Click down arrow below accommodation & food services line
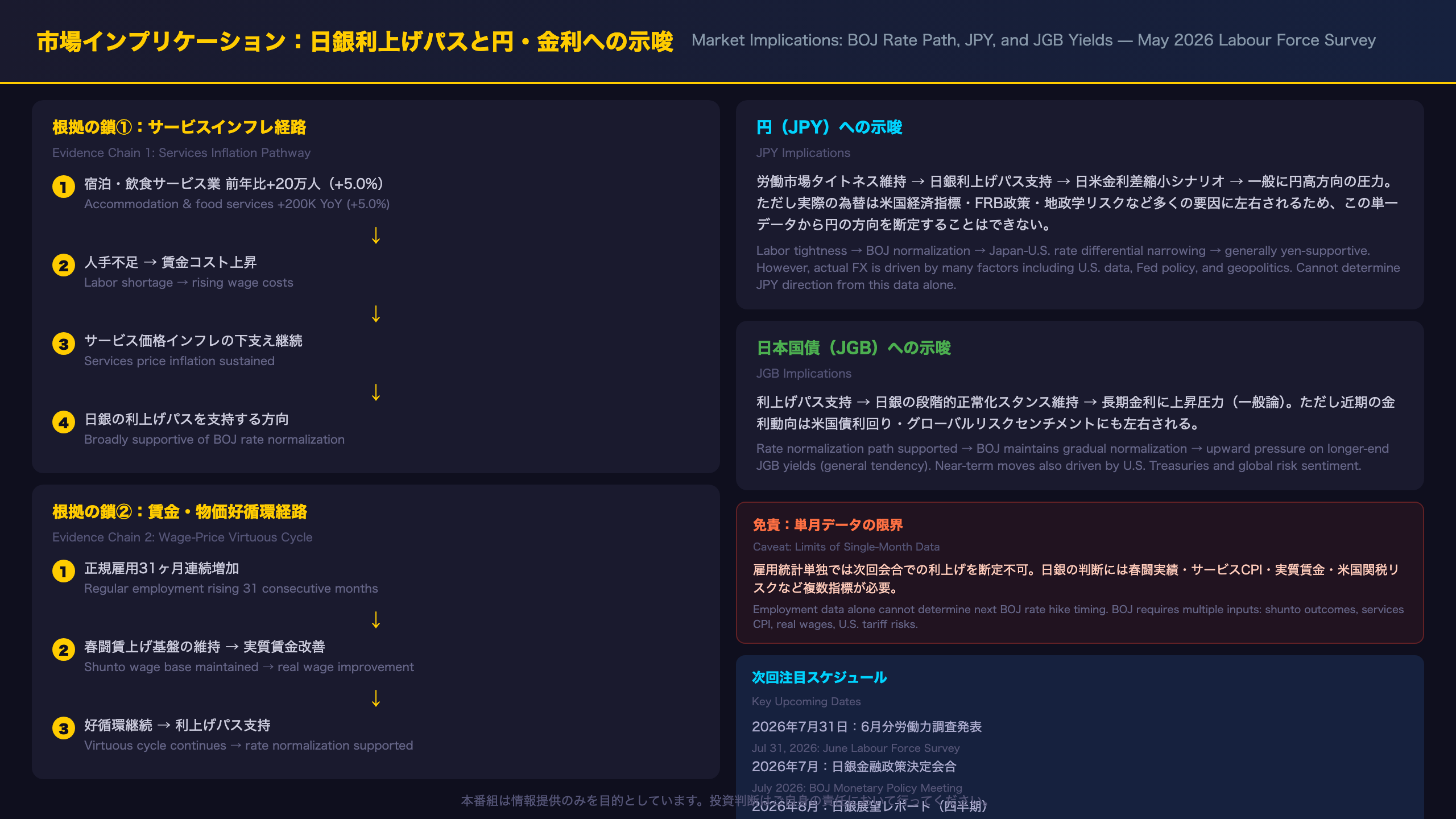The width and height of the screenshot is (1456, 819). (x=376, y=235)
